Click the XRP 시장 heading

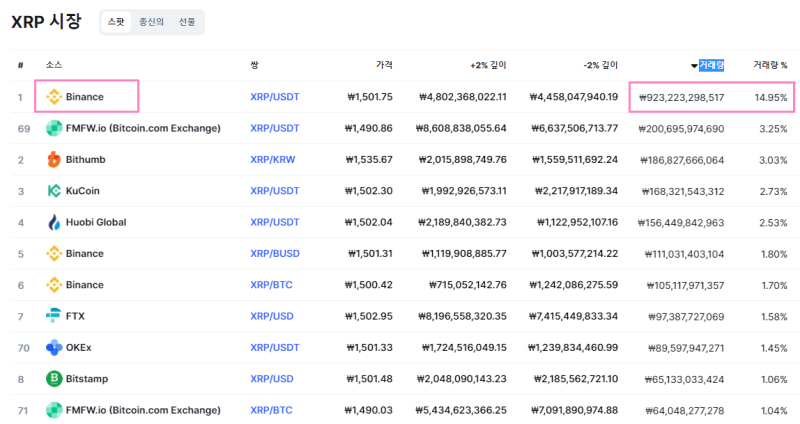(x=46, y=21)
